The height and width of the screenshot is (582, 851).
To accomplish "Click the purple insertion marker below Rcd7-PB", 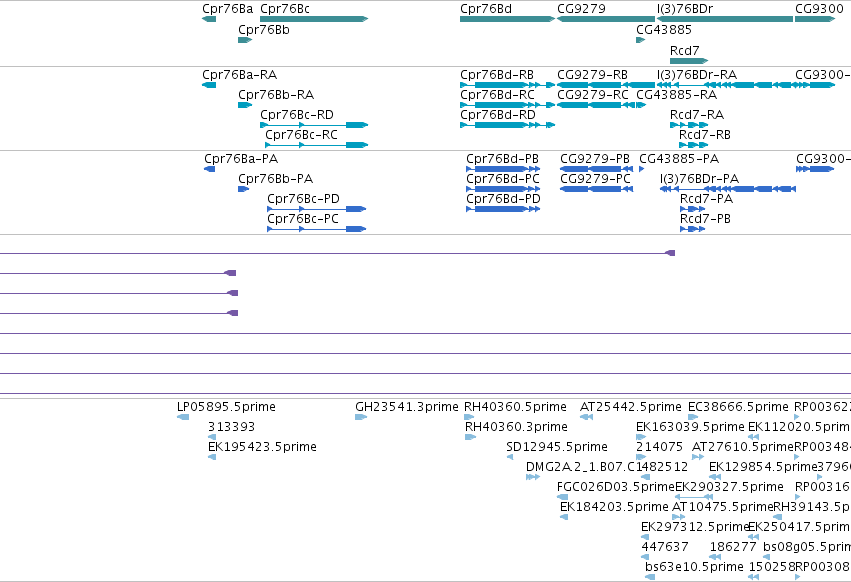I will coord(670,253).
